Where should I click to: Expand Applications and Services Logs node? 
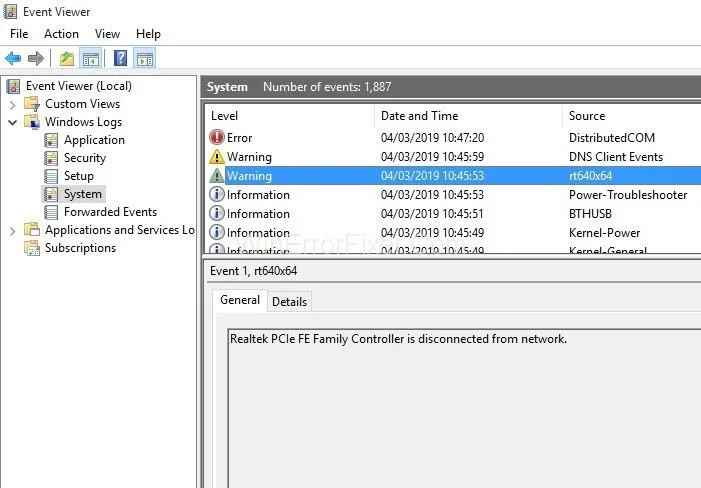pyautogui.click(x=13, y=231)
